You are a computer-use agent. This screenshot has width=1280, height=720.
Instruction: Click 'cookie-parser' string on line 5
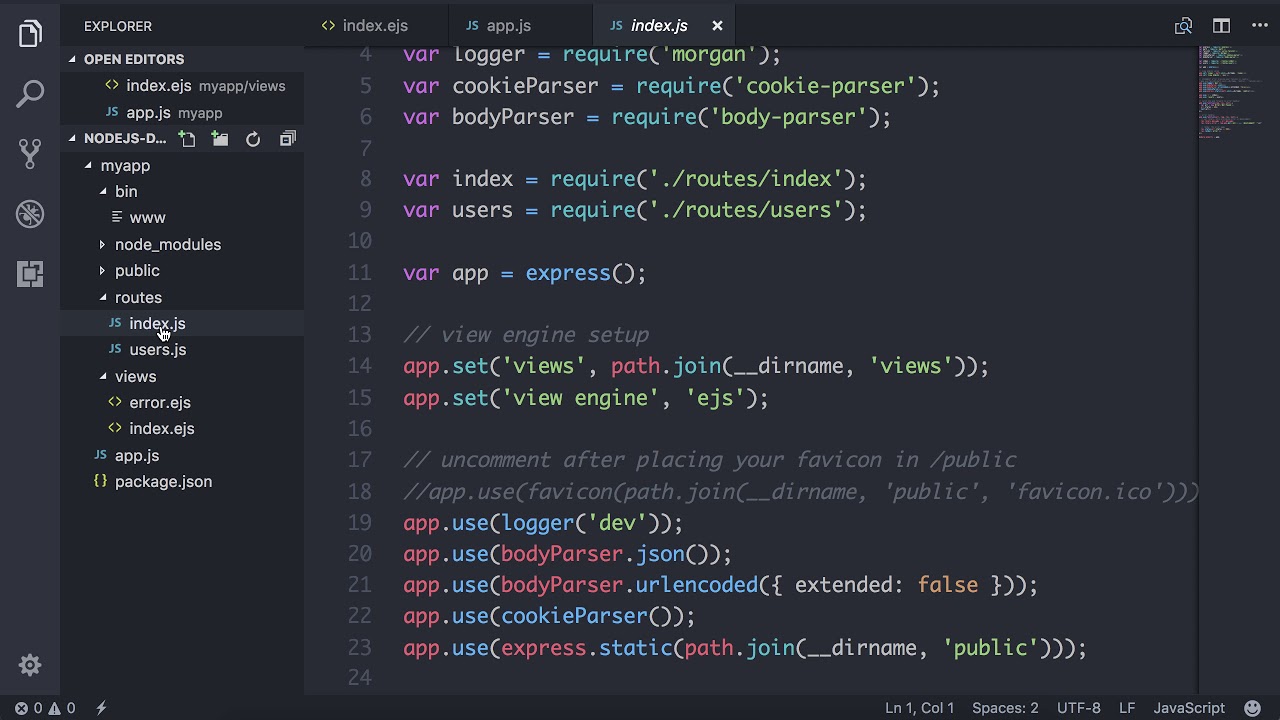click(825, 86)
